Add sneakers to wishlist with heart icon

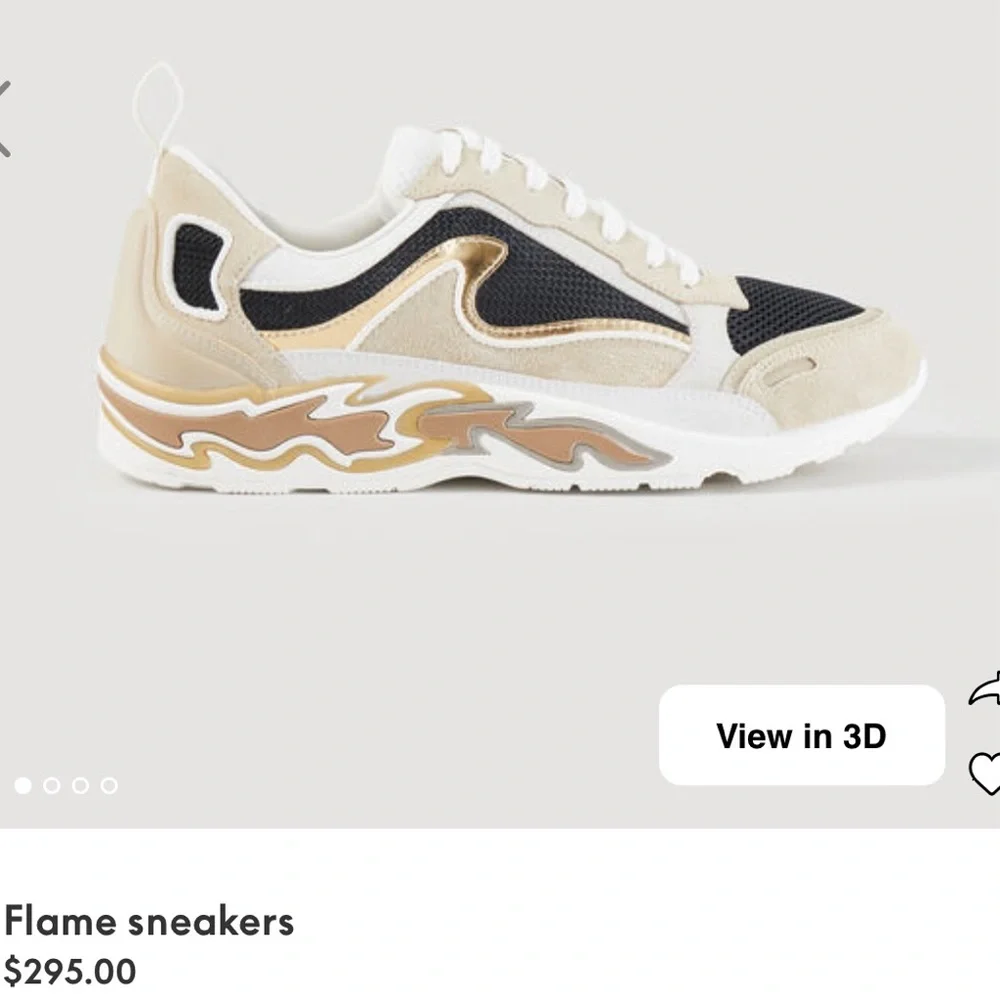click(x=985, y=774)
